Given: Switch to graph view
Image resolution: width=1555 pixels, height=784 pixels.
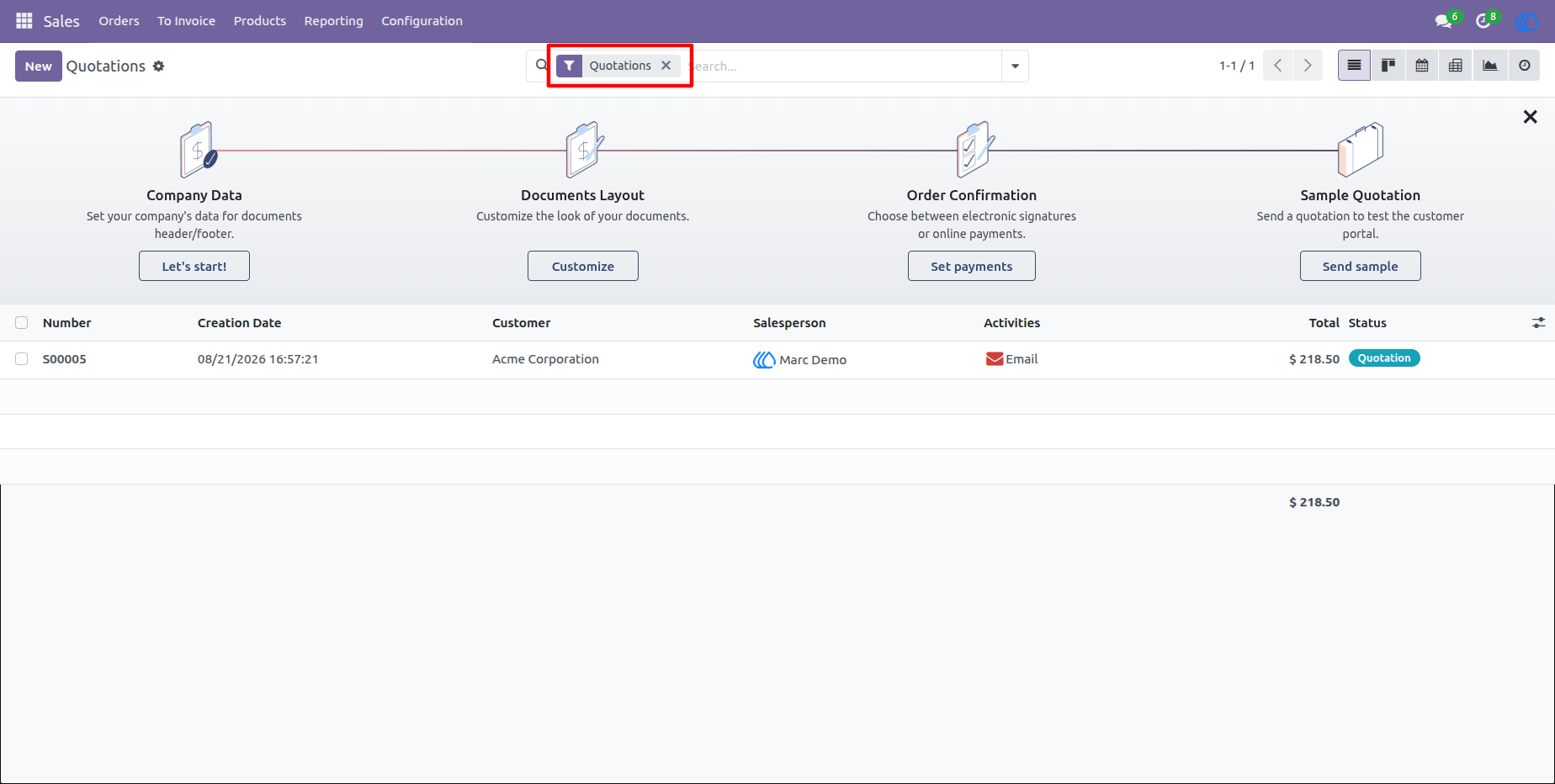Looking at the screenshot, I should tap(1490, 66).
